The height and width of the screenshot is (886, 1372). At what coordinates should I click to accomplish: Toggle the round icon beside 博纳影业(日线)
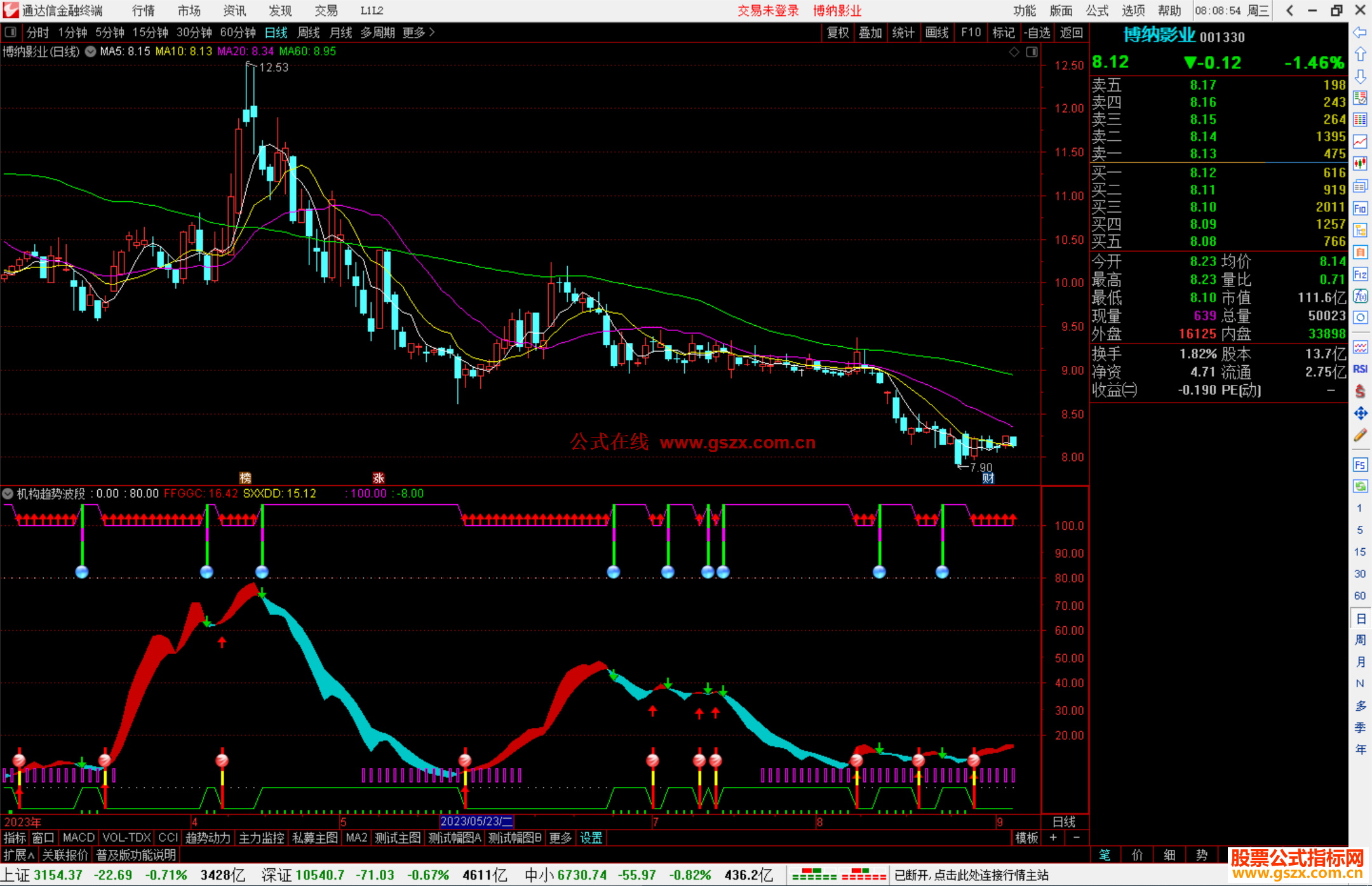pyautogui.click(x=91, y=51)
